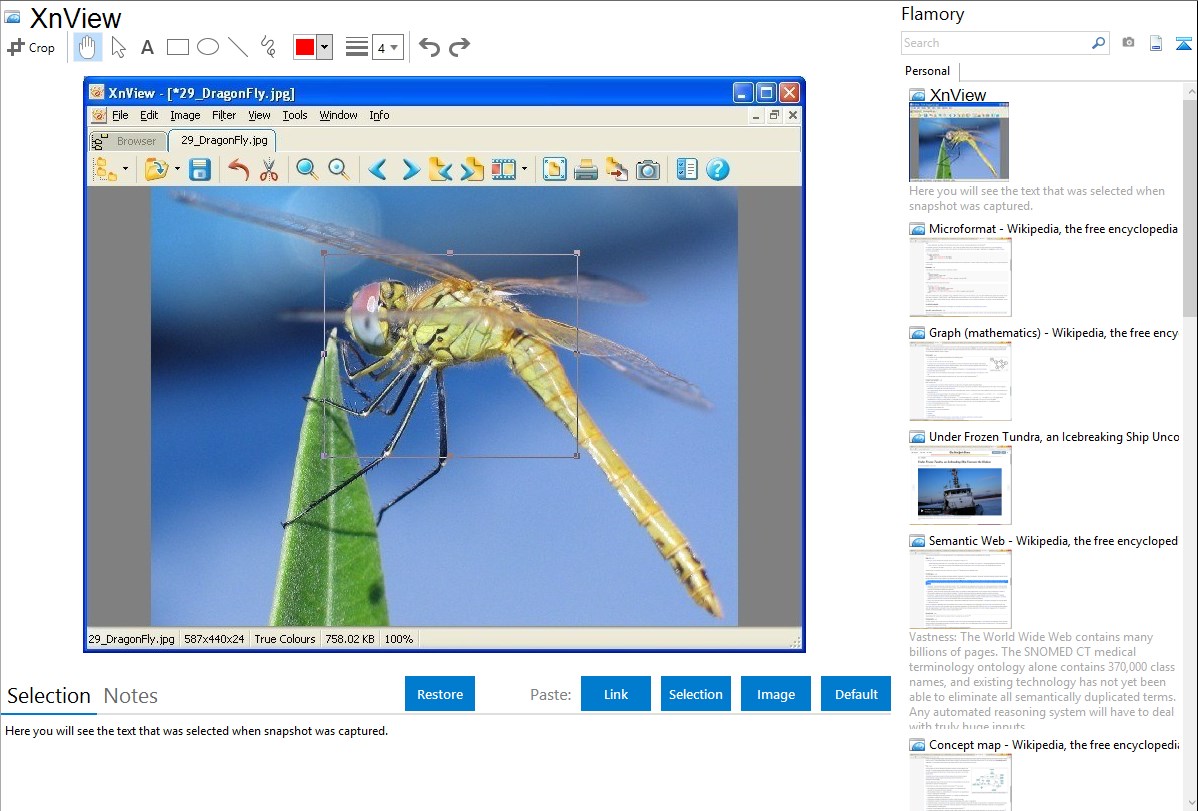
Task: Click the search magnifier icon
Action: click(x=1098, y=43)
